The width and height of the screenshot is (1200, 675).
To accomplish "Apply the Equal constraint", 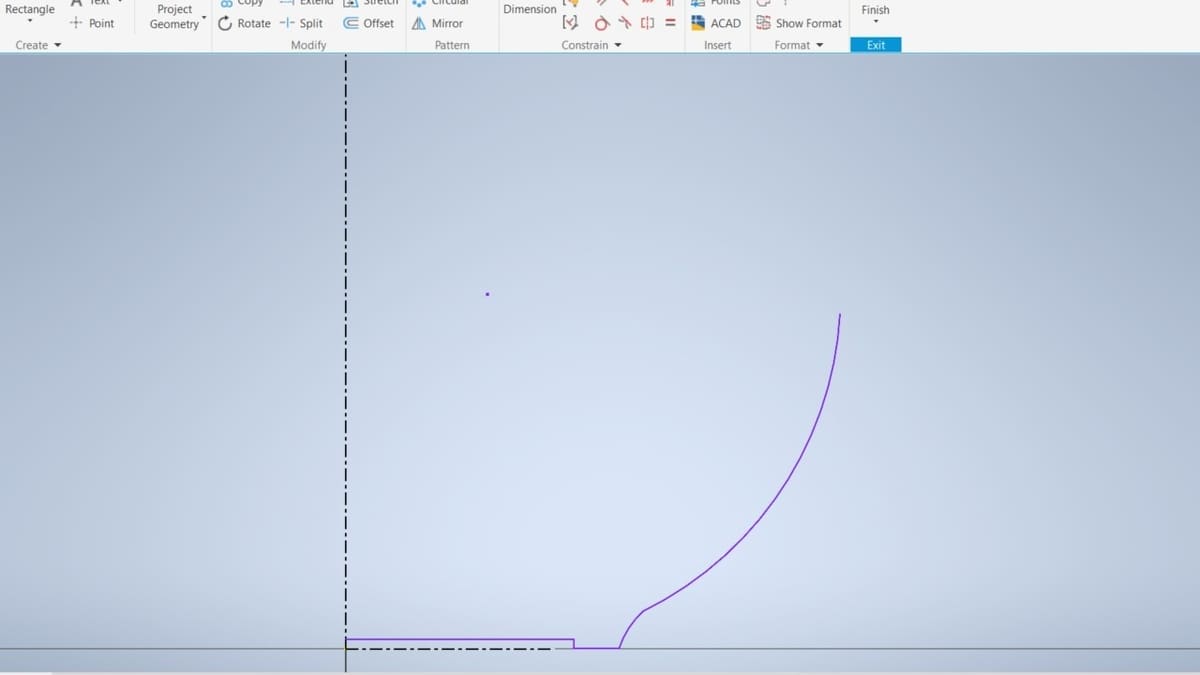I will point(670,23).
